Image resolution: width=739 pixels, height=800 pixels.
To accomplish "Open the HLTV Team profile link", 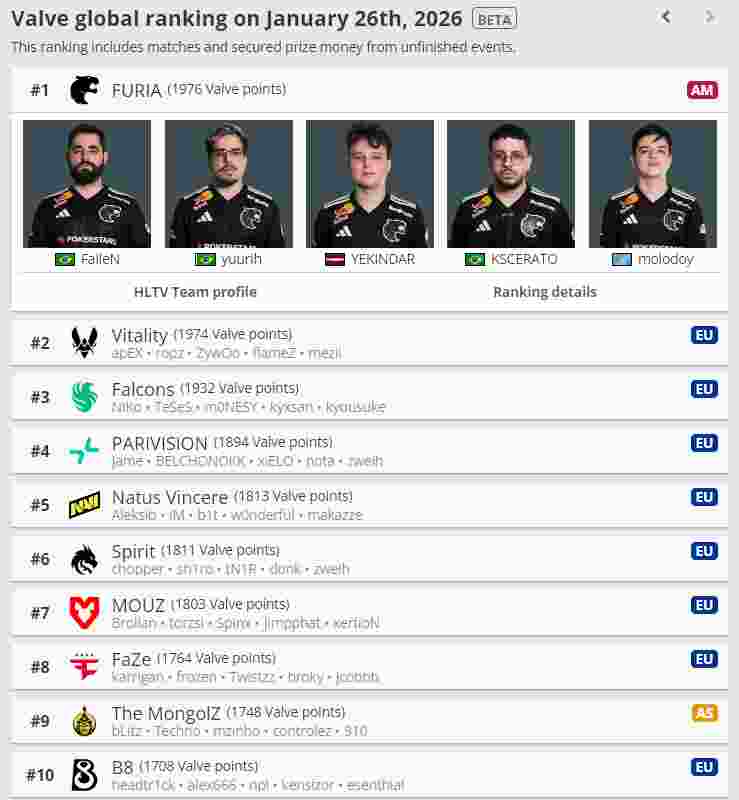I will click(x=195, y=292).
